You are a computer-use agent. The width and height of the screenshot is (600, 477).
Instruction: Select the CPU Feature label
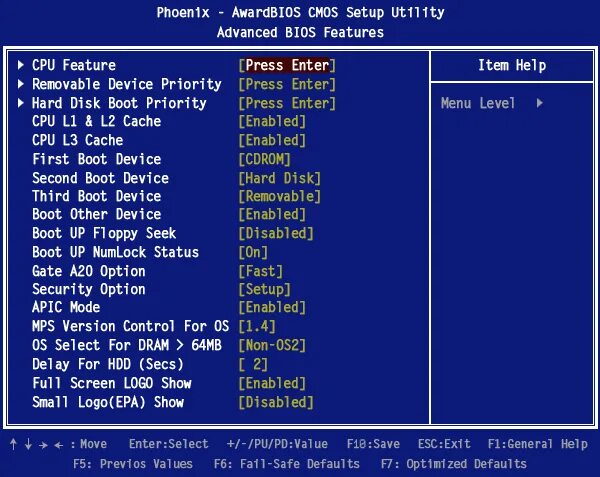pos(74,65)
